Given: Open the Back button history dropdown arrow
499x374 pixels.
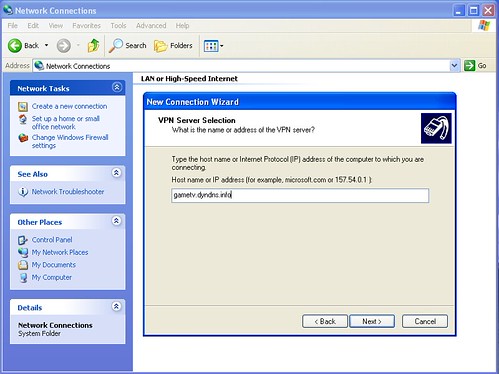Looking at the screenshot, I should click(46, 45).
